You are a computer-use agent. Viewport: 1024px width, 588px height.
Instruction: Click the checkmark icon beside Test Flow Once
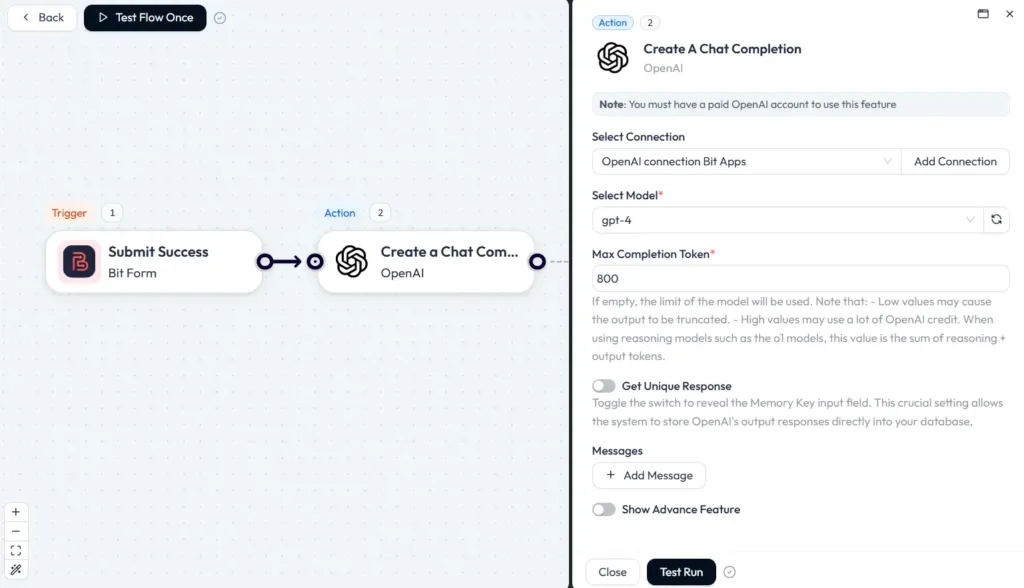pyautogui.click(x=220, y=17)
